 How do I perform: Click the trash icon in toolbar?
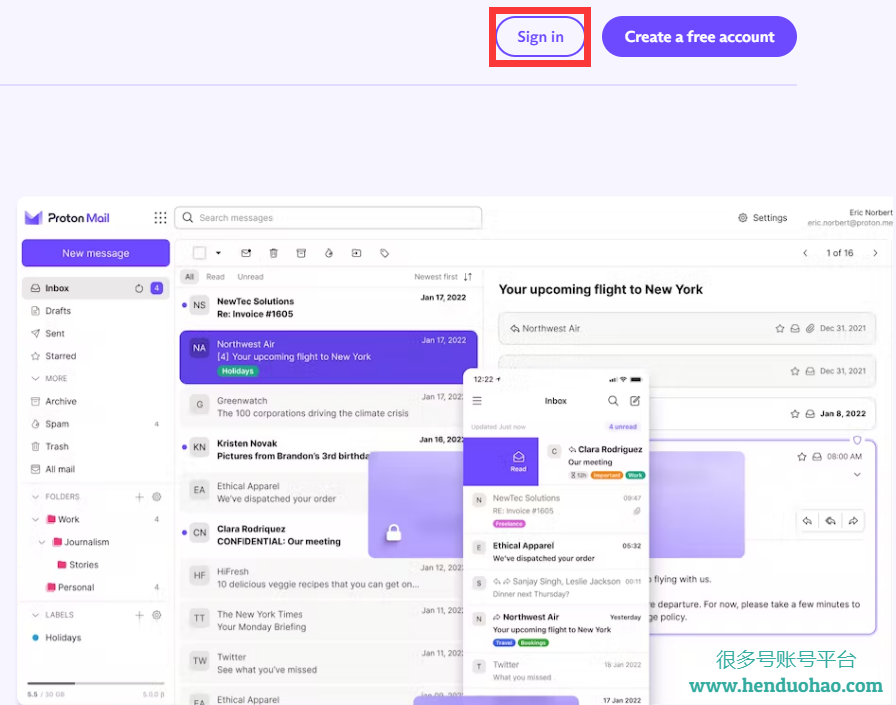[274, 253]
